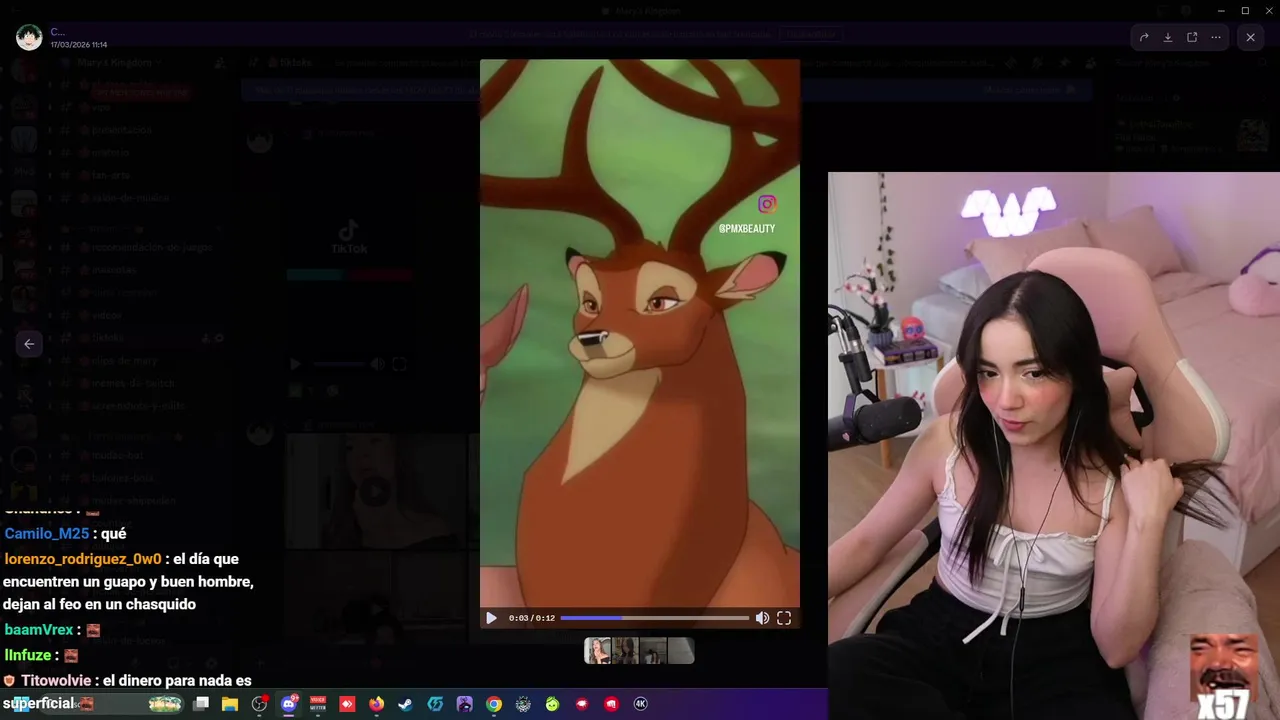Go to previous media with left arrow
1280x720 pixels.
[29, 343]
